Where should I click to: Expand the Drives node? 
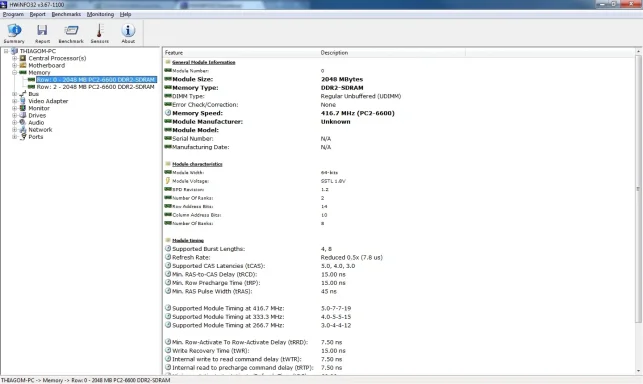tap(15, 115)
